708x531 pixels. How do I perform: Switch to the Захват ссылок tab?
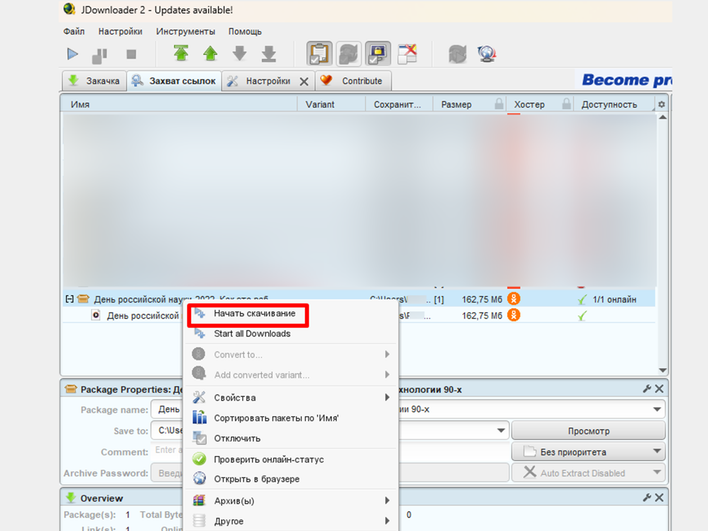[174, 81]
